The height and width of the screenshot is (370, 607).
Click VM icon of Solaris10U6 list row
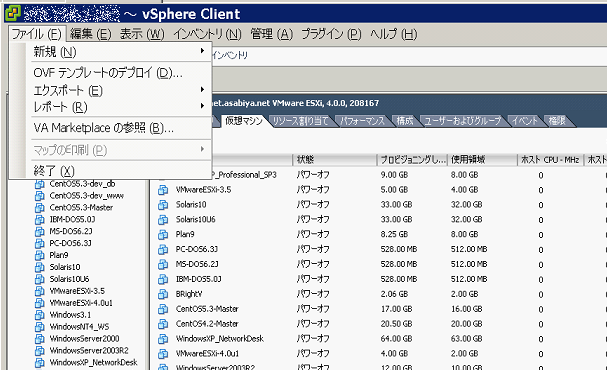click(163, 220)
